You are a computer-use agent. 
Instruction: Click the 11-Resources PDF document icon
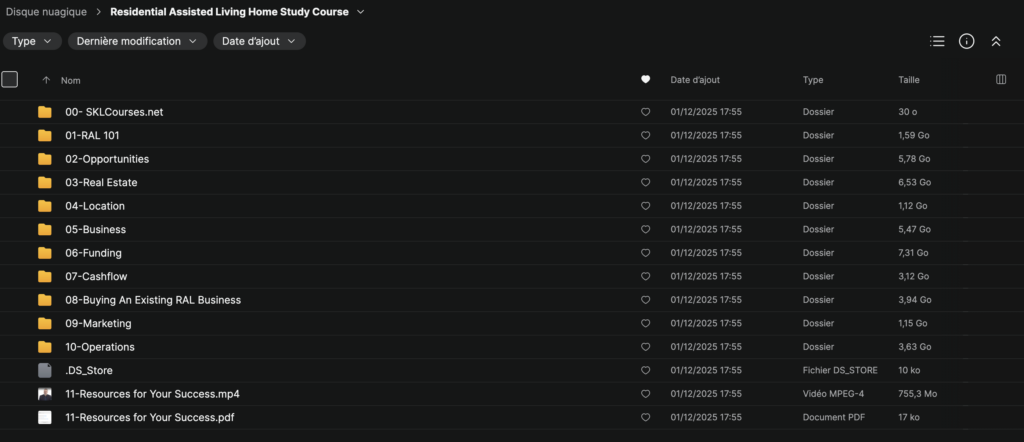45,418
